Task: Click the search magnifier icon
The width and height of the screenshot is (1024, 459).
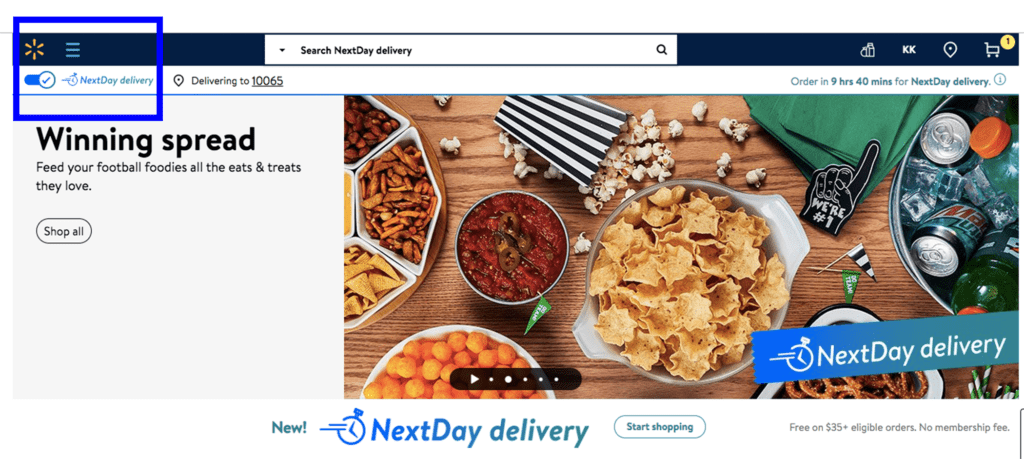Action: (x=662, y=50)
